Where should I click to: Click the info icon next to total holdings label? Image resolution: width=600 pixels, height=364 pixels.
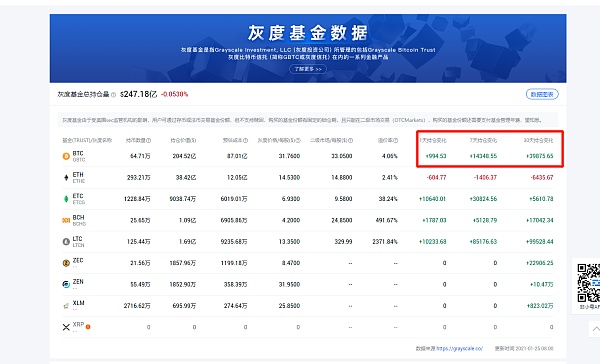click(x=113, y=95)
